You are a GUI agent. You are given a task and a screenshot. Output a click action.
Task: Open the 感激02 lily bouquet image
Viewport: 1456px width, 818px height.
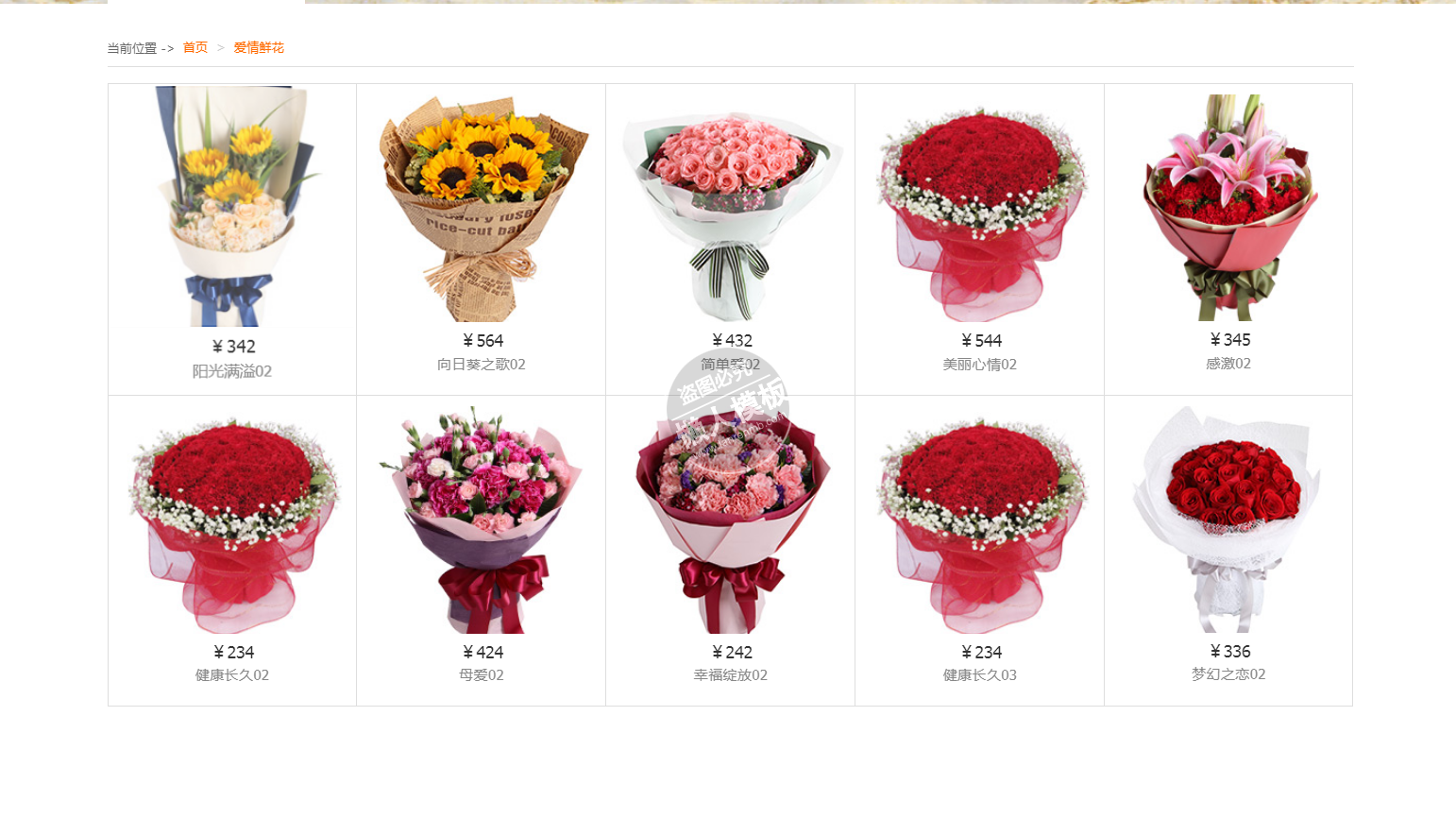[x=1228, y=208]
